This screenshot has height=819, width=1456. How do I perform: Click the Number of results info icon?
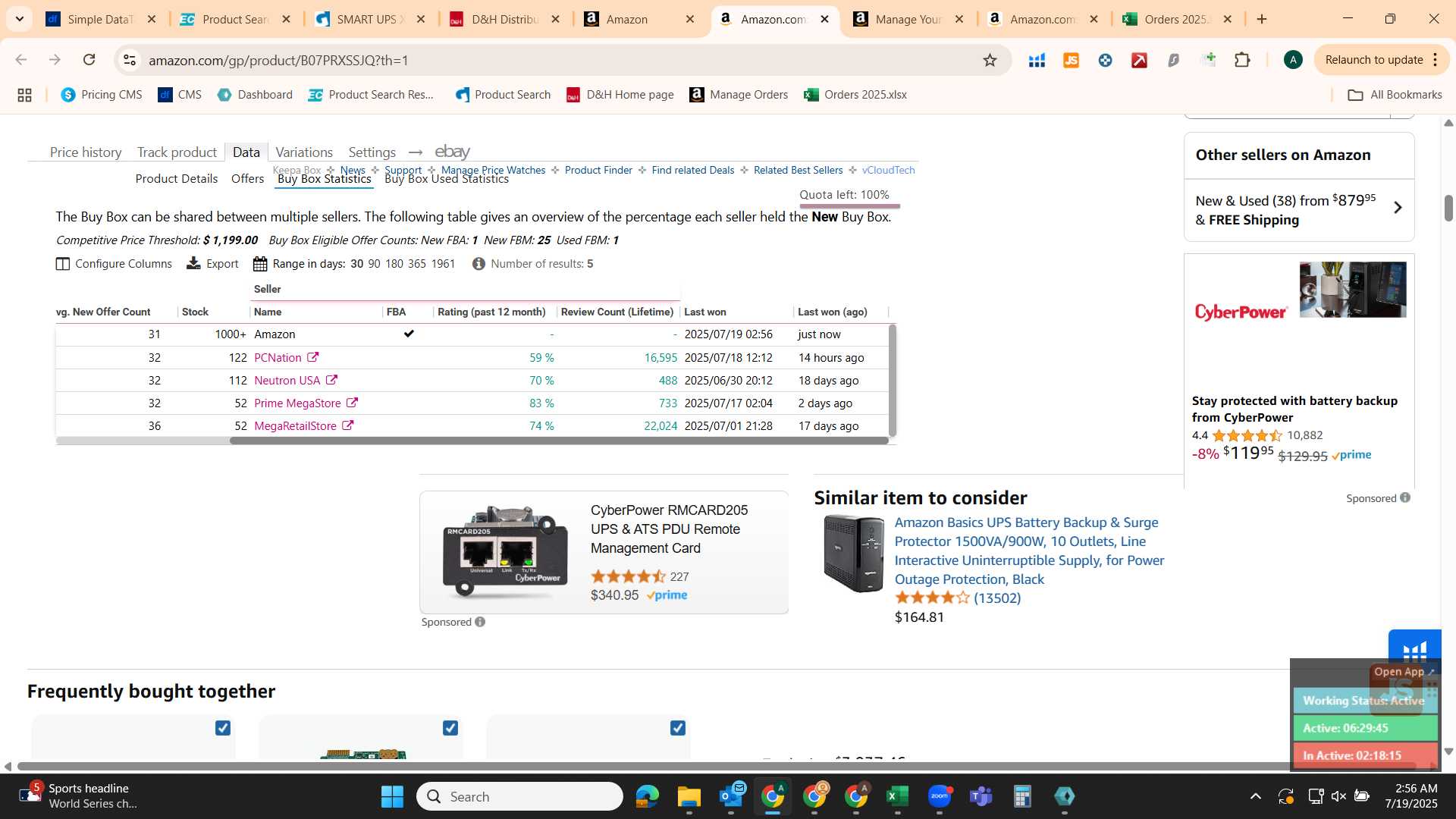(479, 264)
